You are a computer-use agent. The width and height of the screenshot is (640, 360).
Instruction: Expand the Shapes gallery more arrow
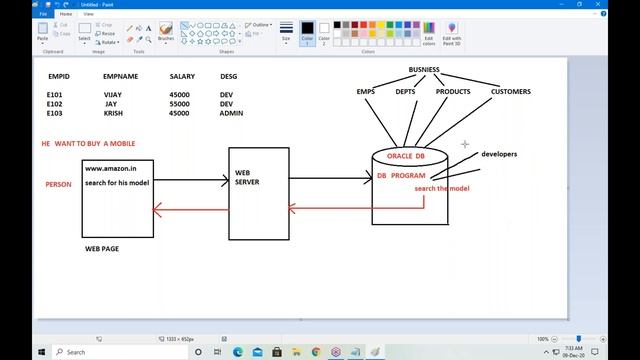pos(240,41)
